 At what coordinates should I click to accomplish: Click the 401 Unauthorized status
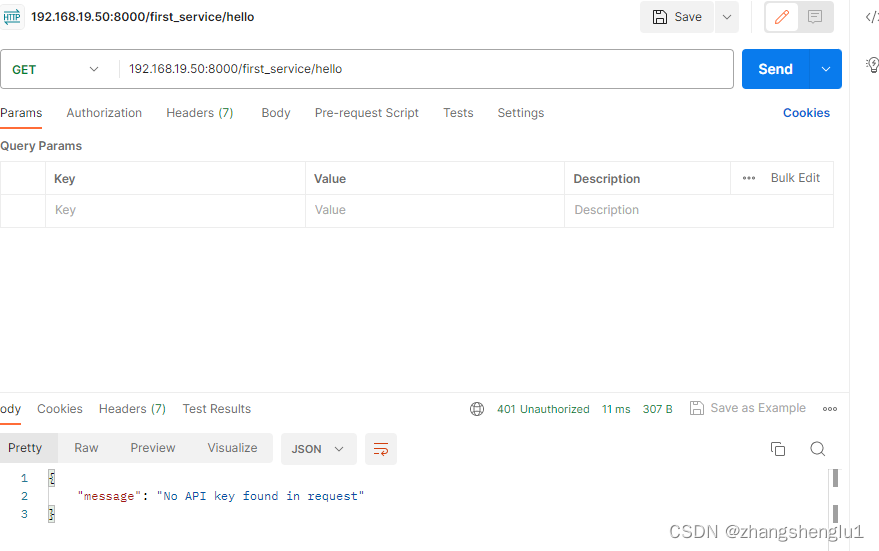pos(543,409)
